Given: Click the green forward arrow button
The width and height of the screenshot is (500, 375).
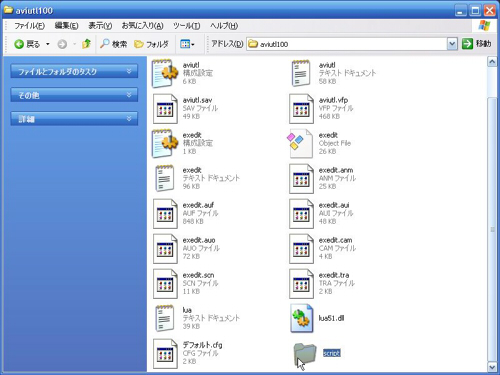Looking at the screenshot, I should click(x=62, y=44).
